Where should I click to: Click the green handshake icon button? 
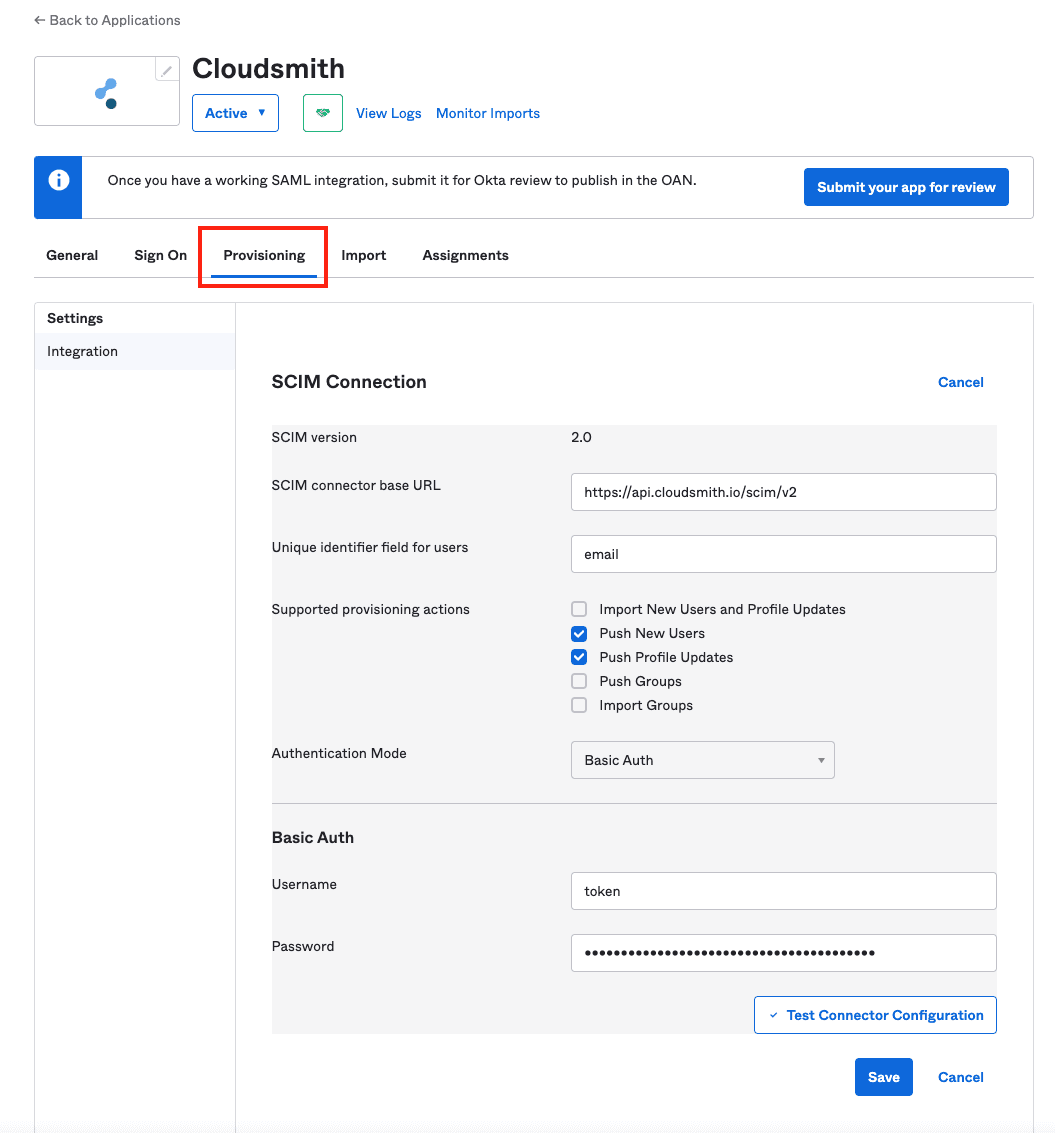coord(322,113)
